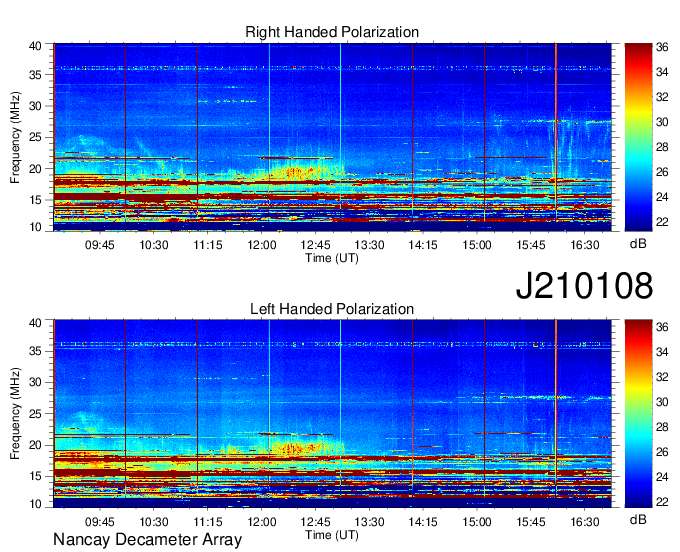The width and height of the screenshot is (680, 552).
Task: Click the 12:45 tick of Right Handed plot
Action: click(315, 245)
